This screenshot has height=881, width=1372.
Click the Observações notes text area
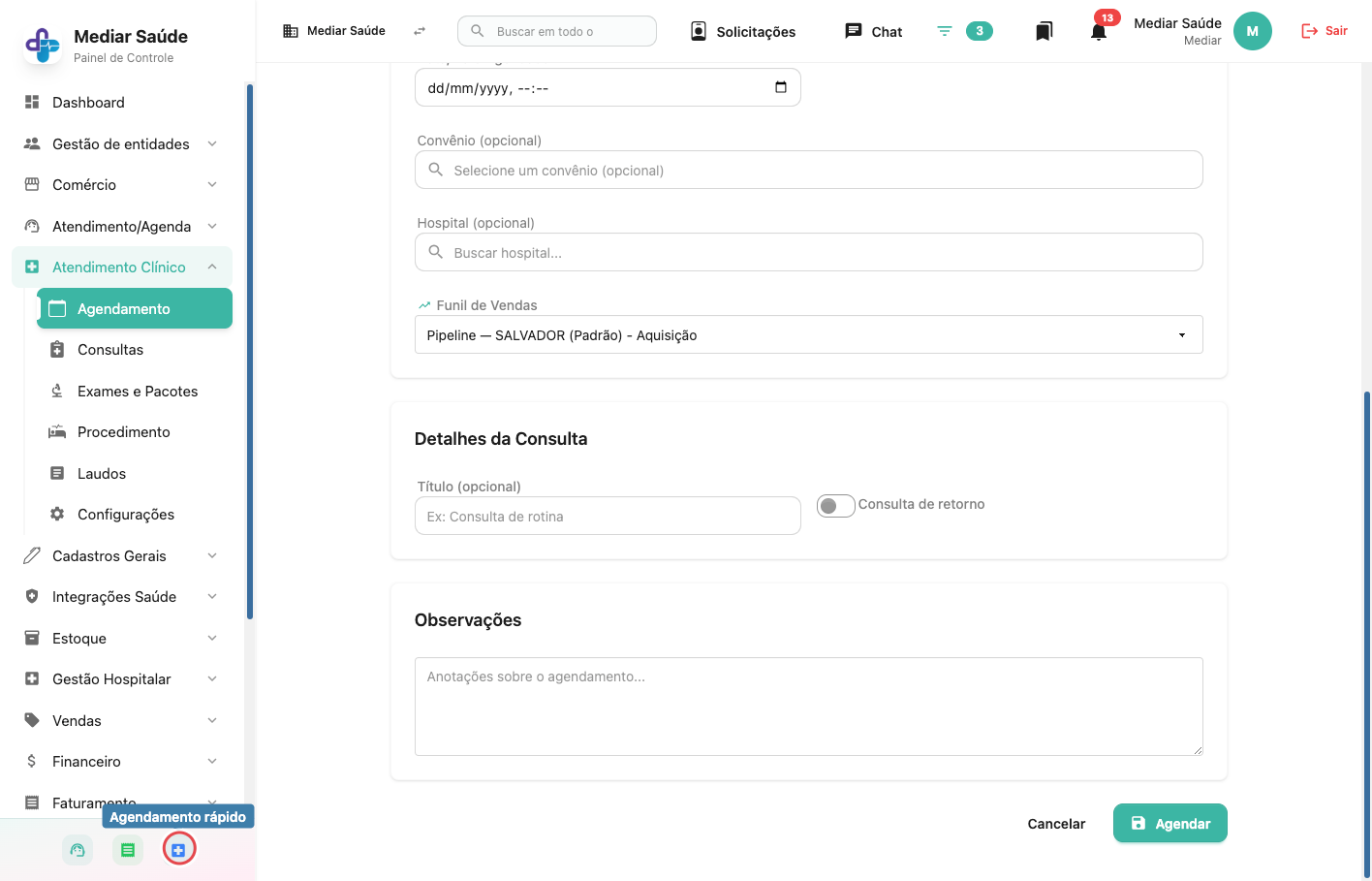pyautogui.click(x=808, y=707)
